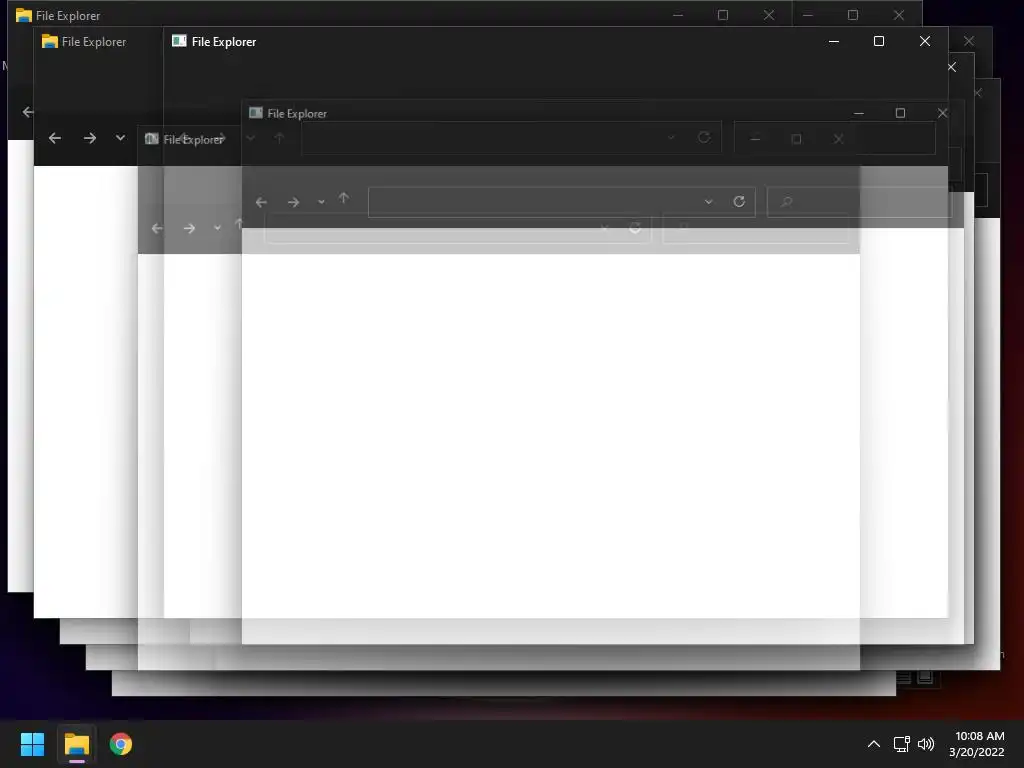1024x768 pixels.
Task: Switch to large icons view at window corner
Action: (x=925, y=677)
